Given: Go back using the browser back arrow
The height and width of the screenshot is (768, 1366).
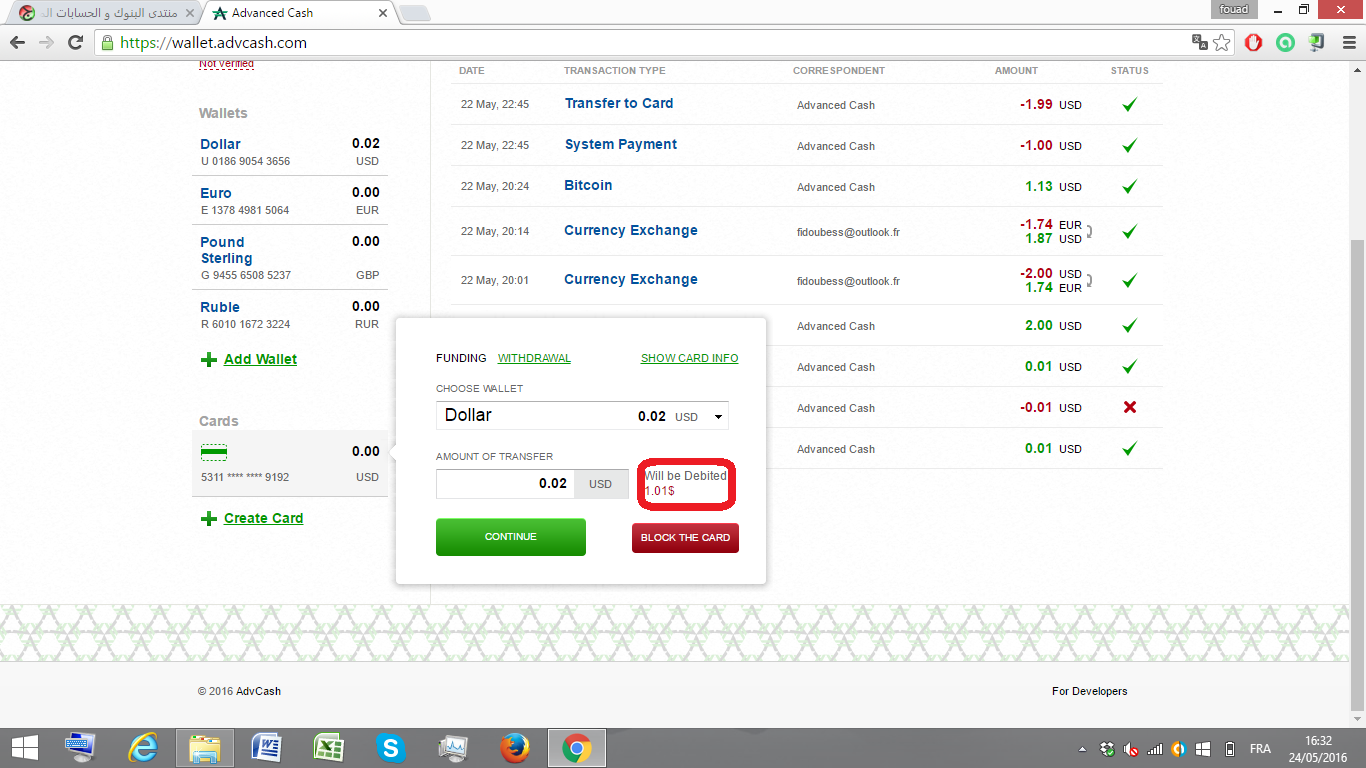Looking at the screenshot, I should tap(17, 42).
